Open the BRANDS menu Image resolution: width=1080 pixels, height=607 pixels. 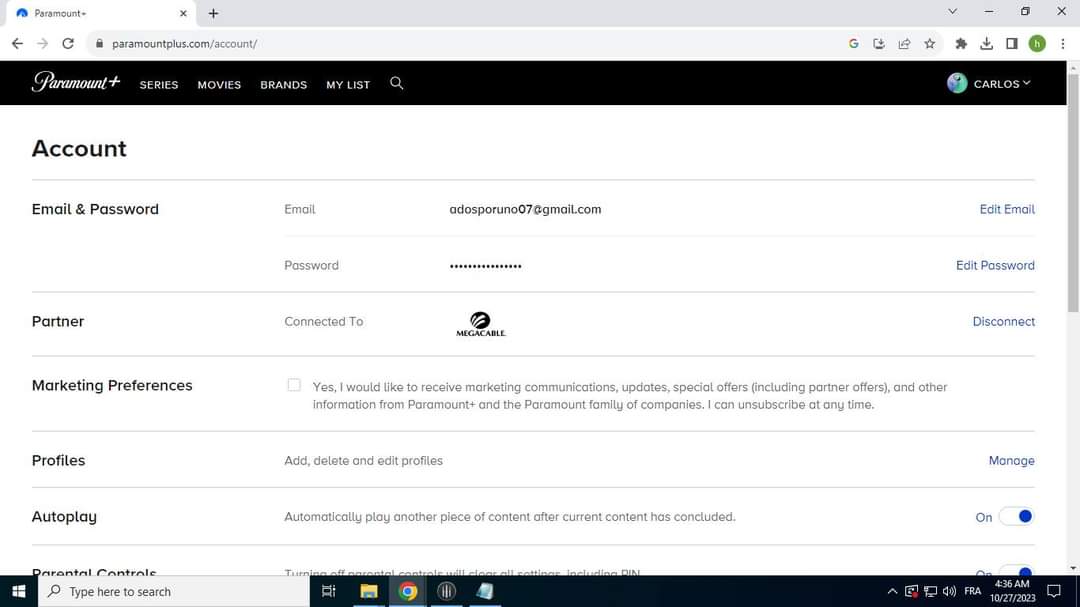(283, 85)
